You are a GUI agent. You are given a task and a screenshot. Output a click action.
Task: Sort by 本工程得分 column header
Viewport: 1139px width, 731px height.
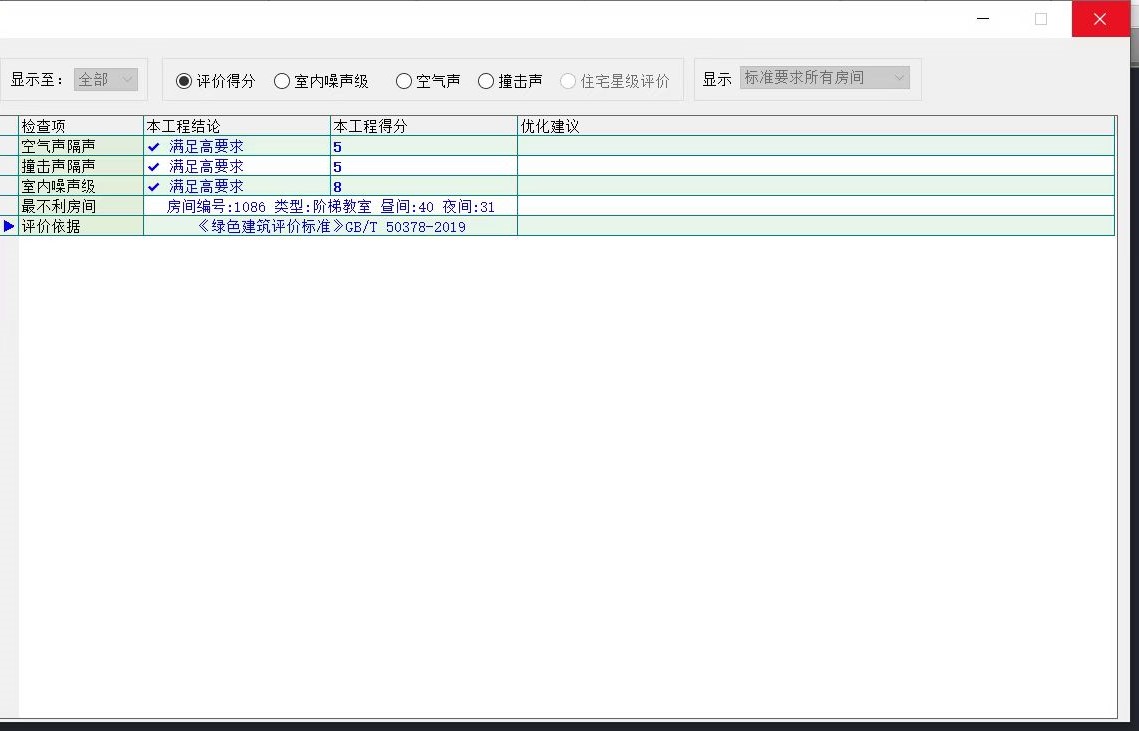point(423,126)
